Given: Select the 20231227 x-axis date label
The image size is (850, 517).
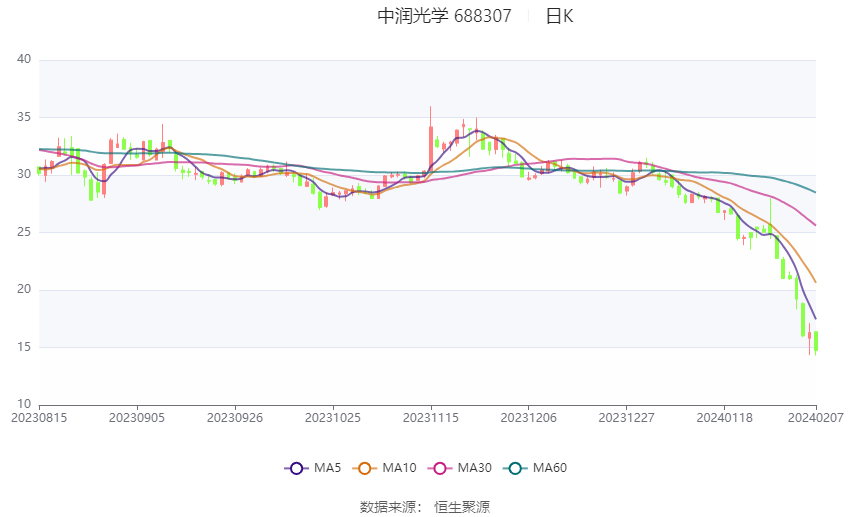Looking at the screenshot, I should [627, 418].
